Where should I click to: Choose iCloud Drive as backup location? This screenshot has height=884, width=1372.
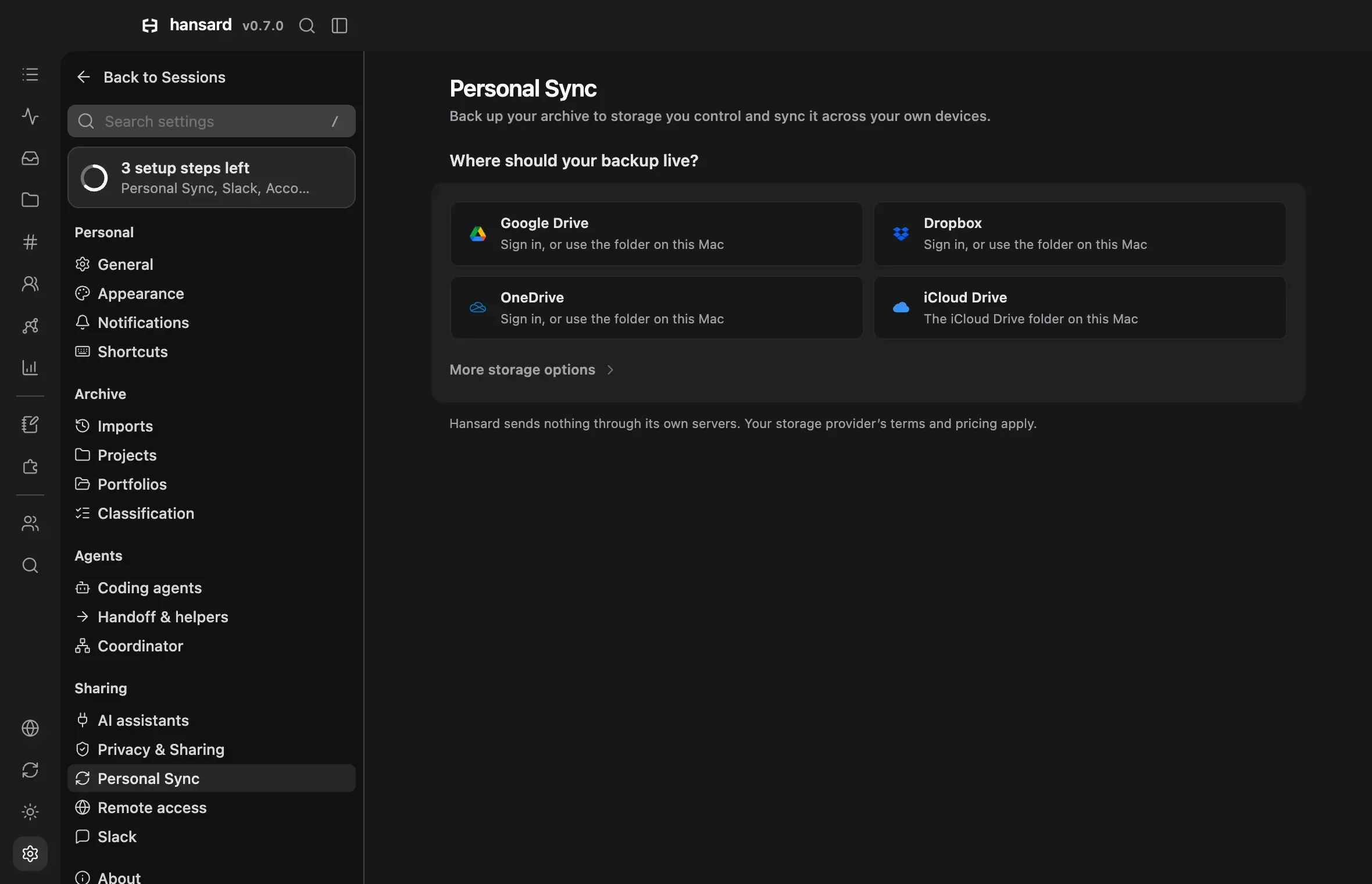(x=1080, y=308)
